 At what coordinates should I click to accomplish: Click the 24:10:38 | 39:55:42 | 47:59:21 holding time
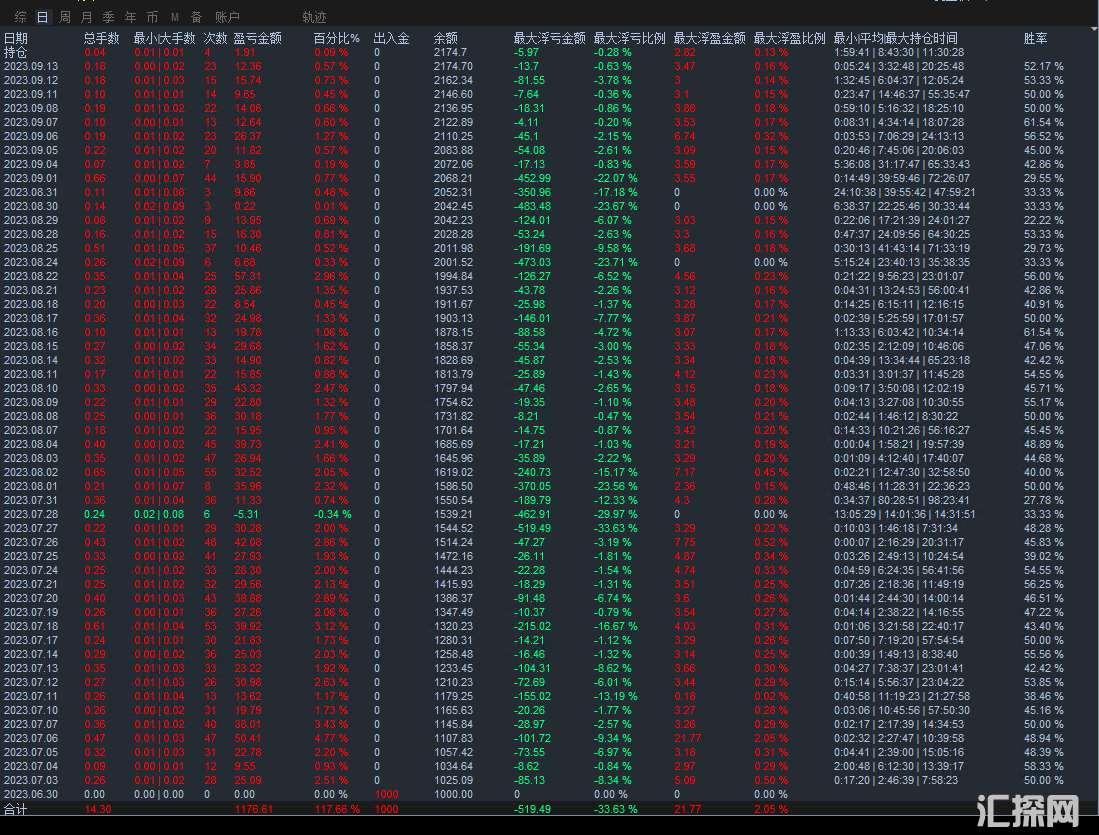[x=904, y=192]
